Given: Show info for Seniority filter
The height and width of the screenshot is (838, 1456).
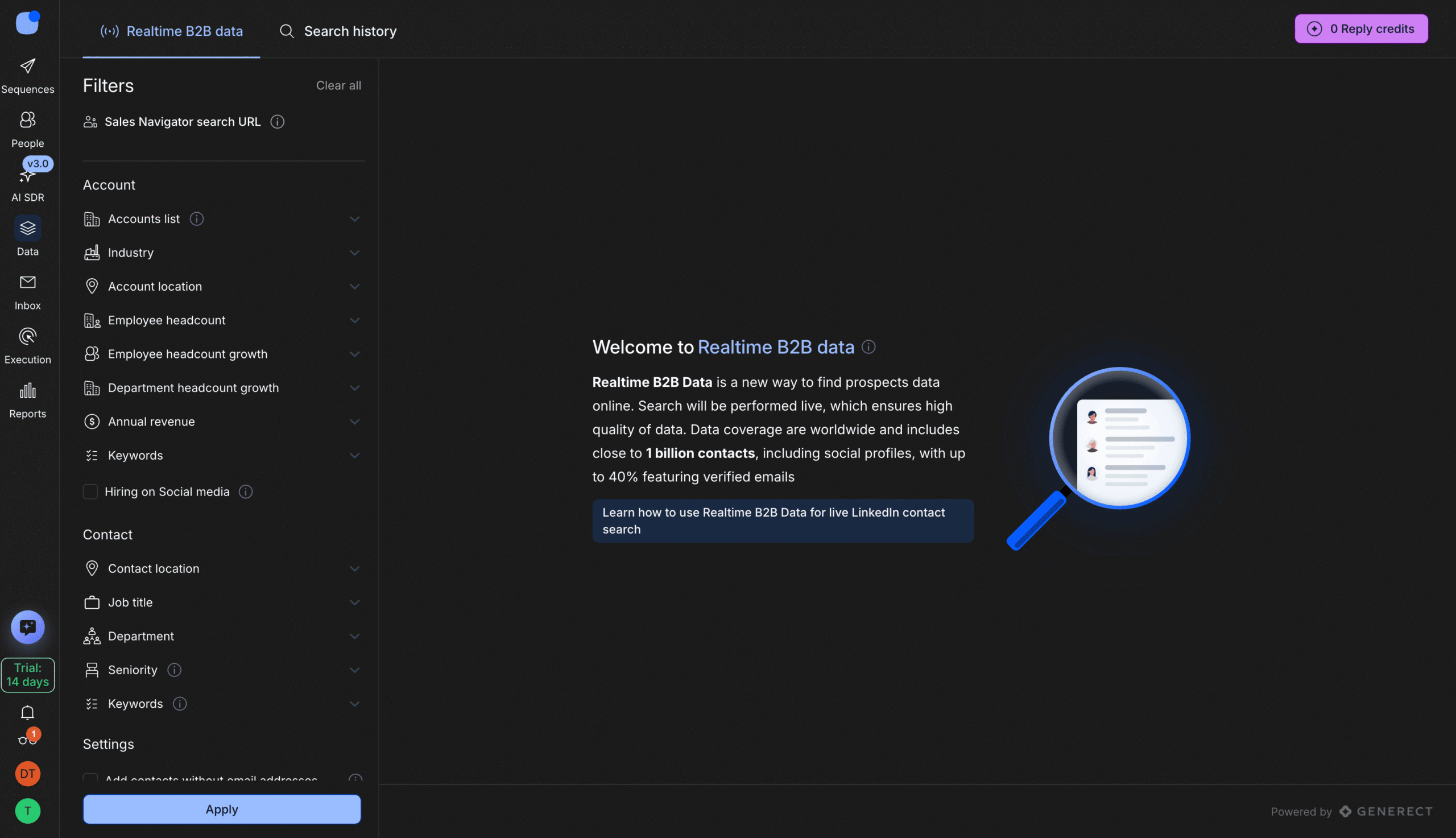Looking at the screenshot, I should 174,670.
